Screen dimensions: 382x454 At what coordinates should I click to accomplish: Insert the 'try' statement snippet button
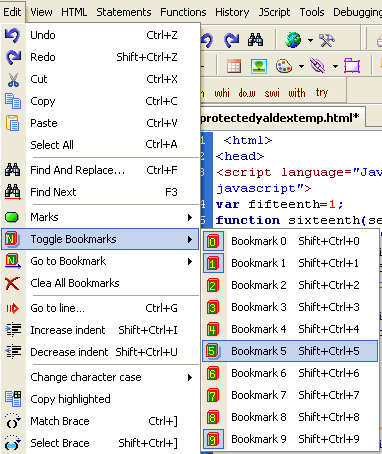click(x=322, y=92)
